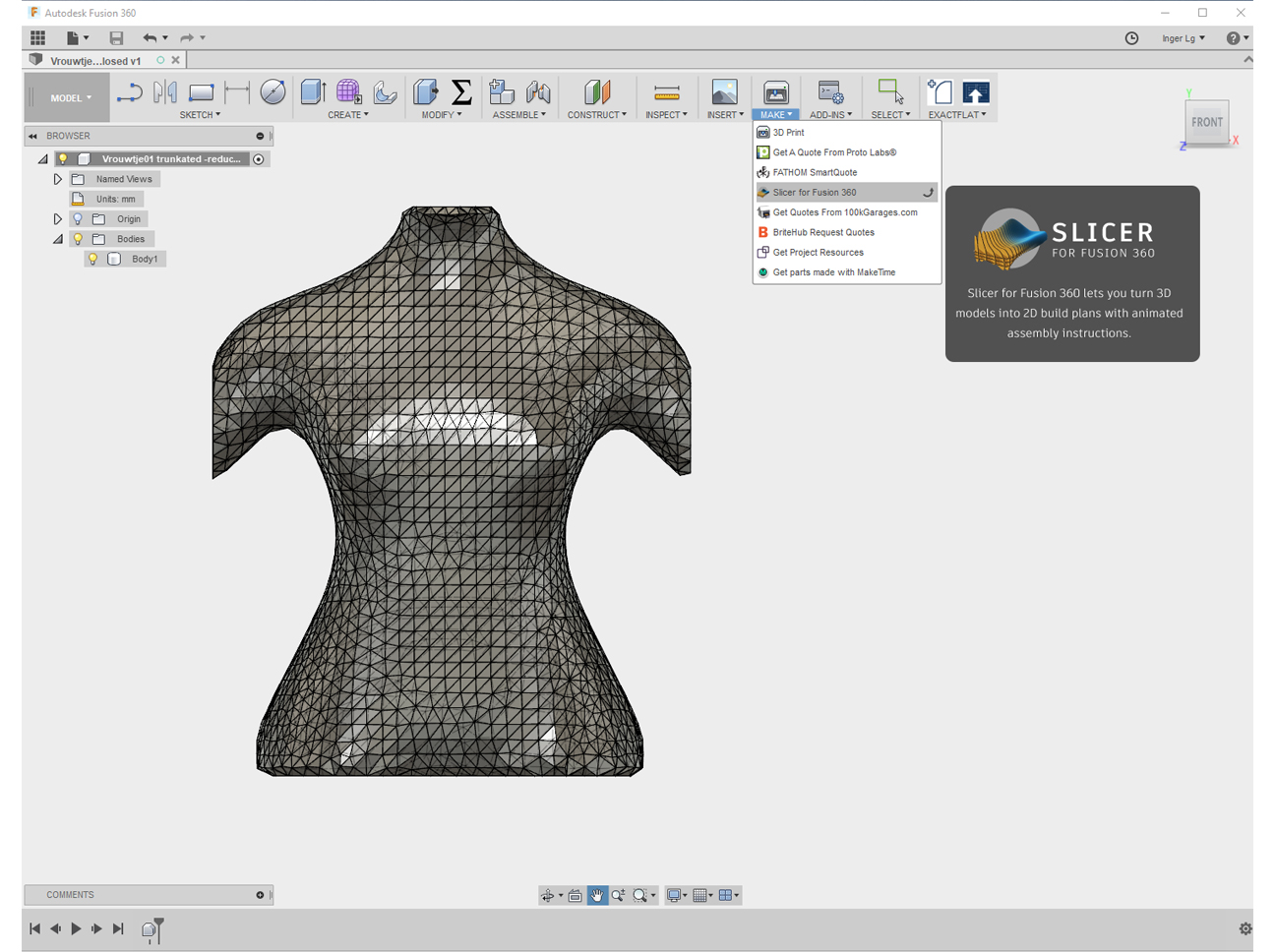Close the Vrouwtje...losed v1 document tab
Screen dimensions: 1275x952
click(x=176, y=60)
